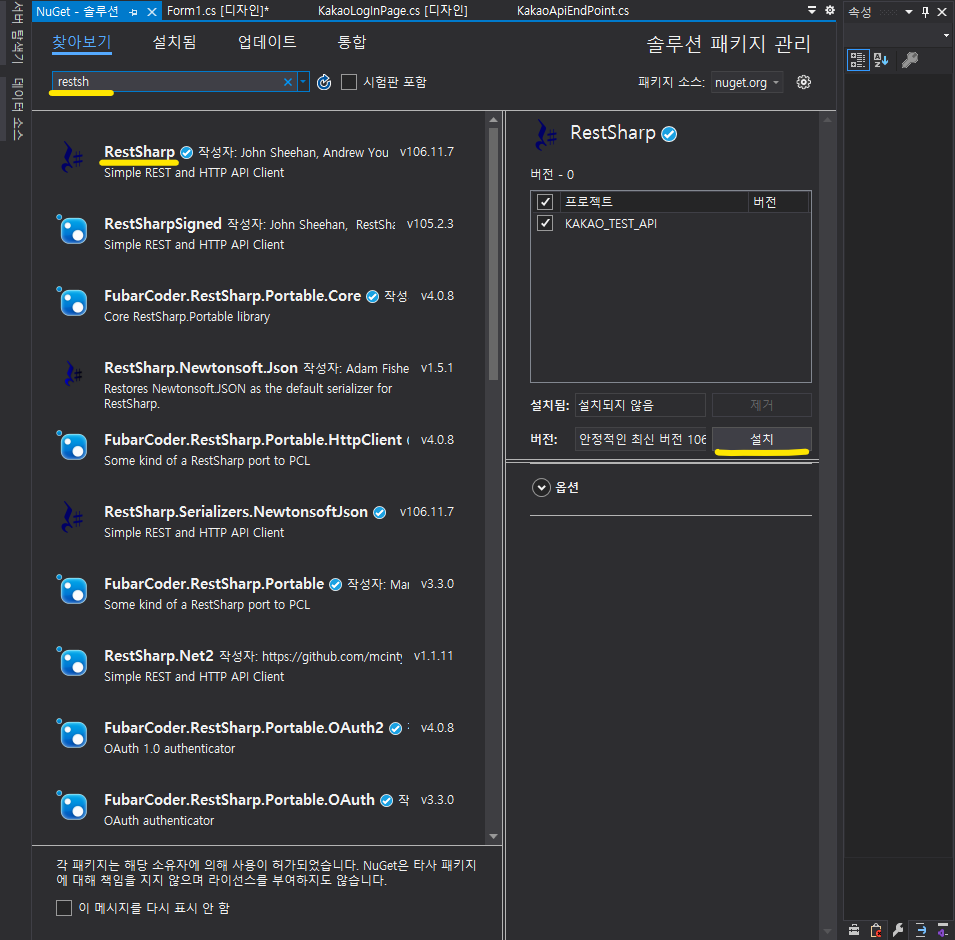This screenshot has width=955, height=940.
Task: Enable the 시험판 포함 prerelease checkbox
Action: point(349,82)
